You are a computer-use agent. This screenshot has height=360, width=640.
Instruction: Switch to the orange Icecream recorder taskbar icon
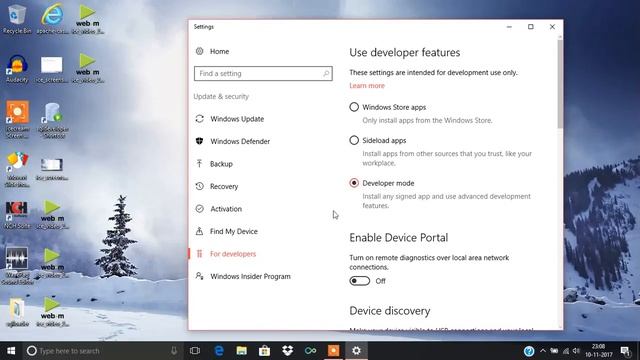click(333, 351)
